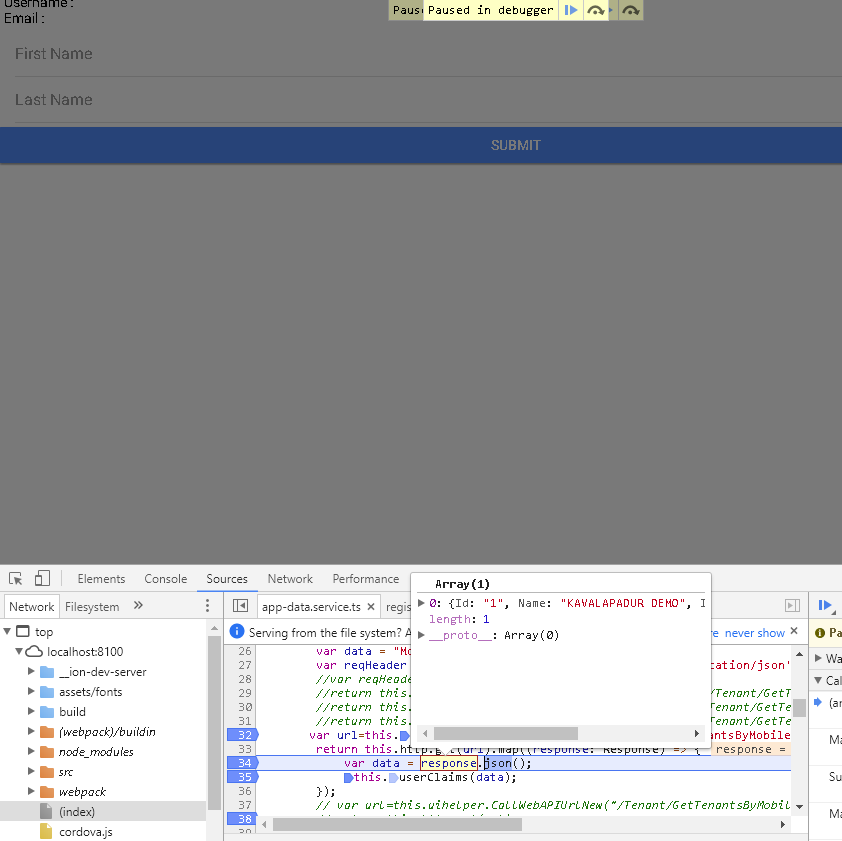Screen dimensions: 842x841
Task: Expand the src folder
Action: (31, 772)
